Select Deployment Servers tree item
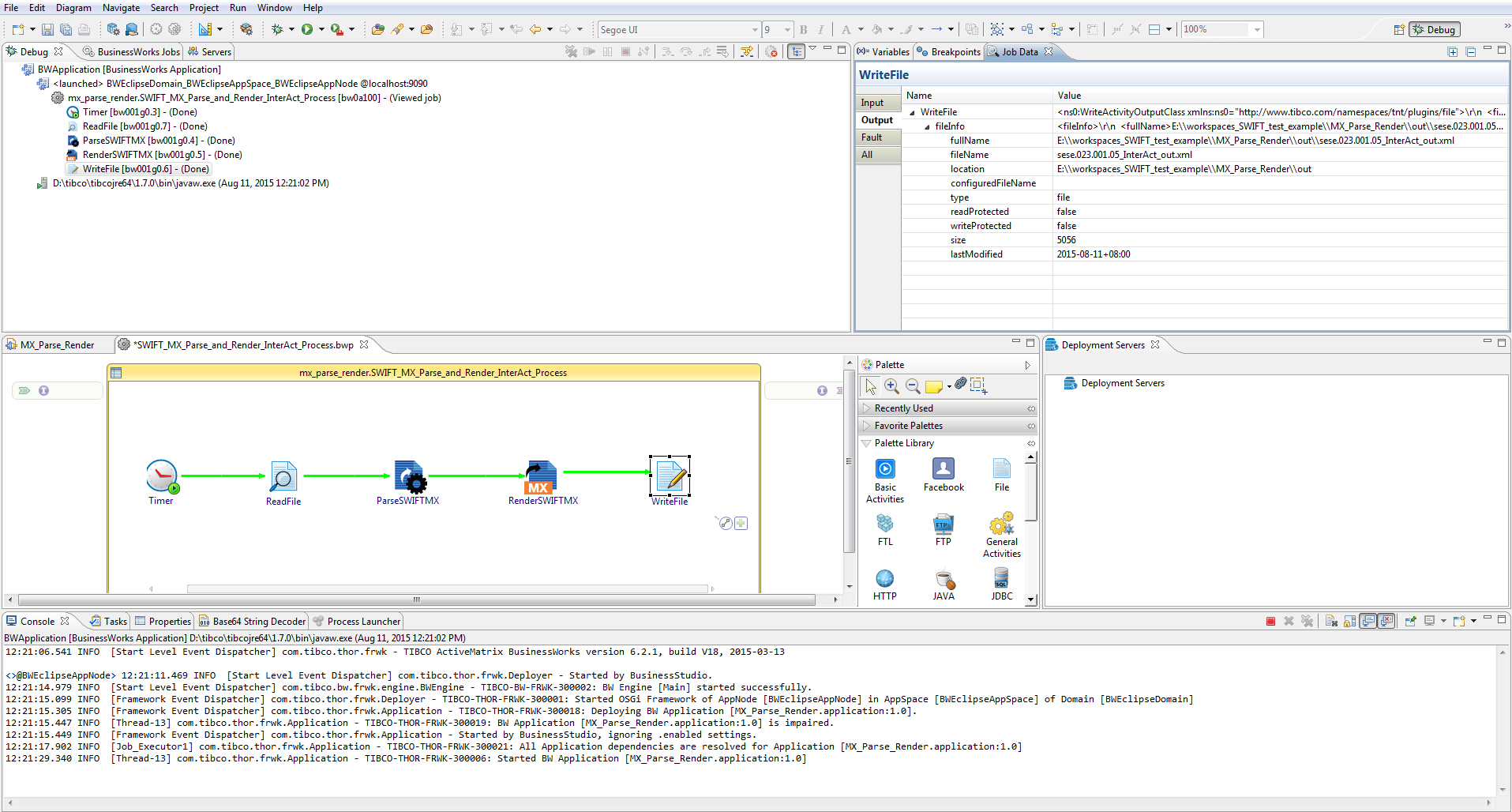This screenshot has width=1512, height=812. pyautogui.click(x=1114, y=383)
